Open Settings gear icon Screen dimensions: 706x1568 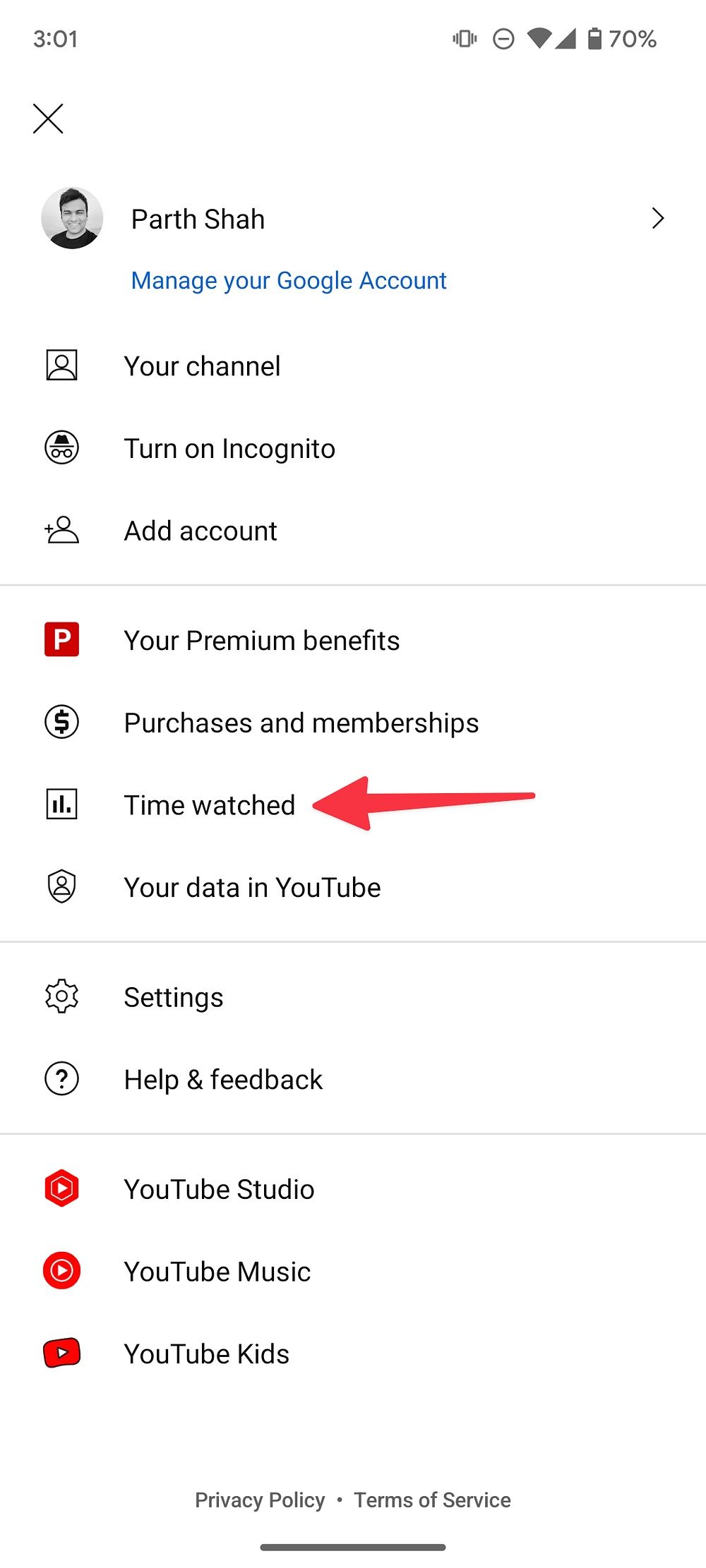point(62,996)
